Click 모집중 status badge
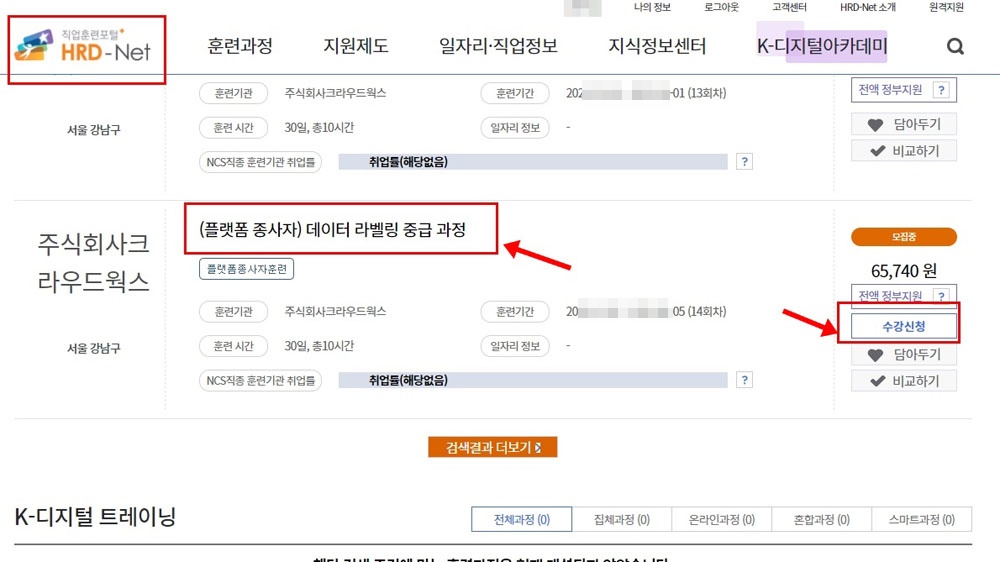This screenshot has height=562, width=1000. pos(904,237)
